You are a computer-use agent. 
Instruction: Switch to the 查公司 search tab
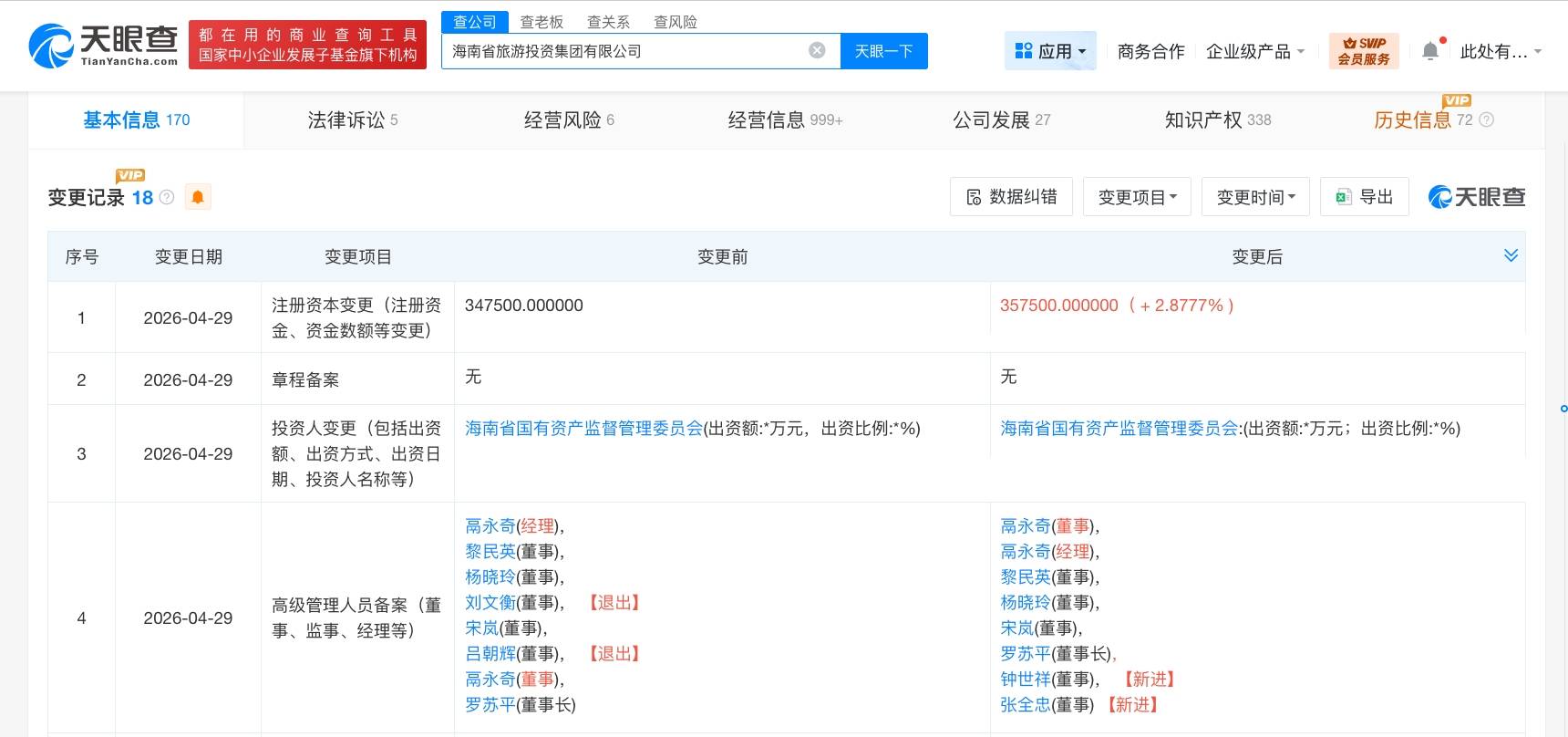pyautogui.click(x=475, y=22)
